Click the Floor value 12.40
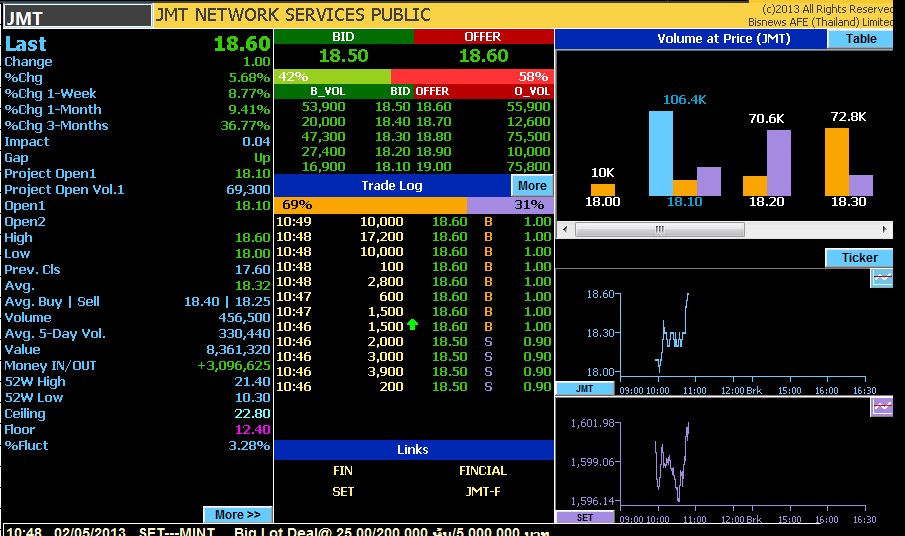Screen dimensions: 905x536 [252, 429]
